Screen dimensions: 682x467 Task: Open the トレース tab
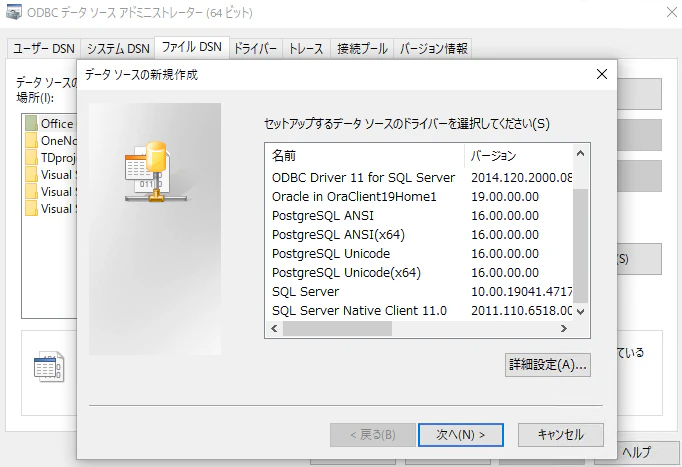[x=306, y=48]
